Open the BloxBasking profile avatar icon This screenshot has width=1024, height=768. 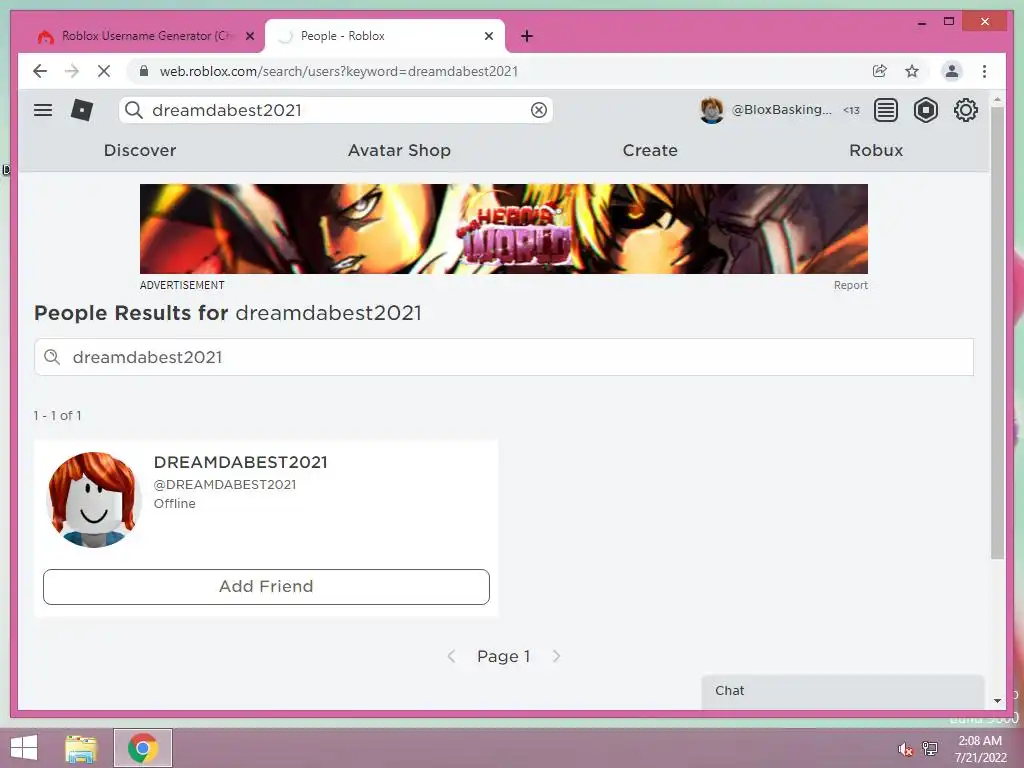coord(711,110)
